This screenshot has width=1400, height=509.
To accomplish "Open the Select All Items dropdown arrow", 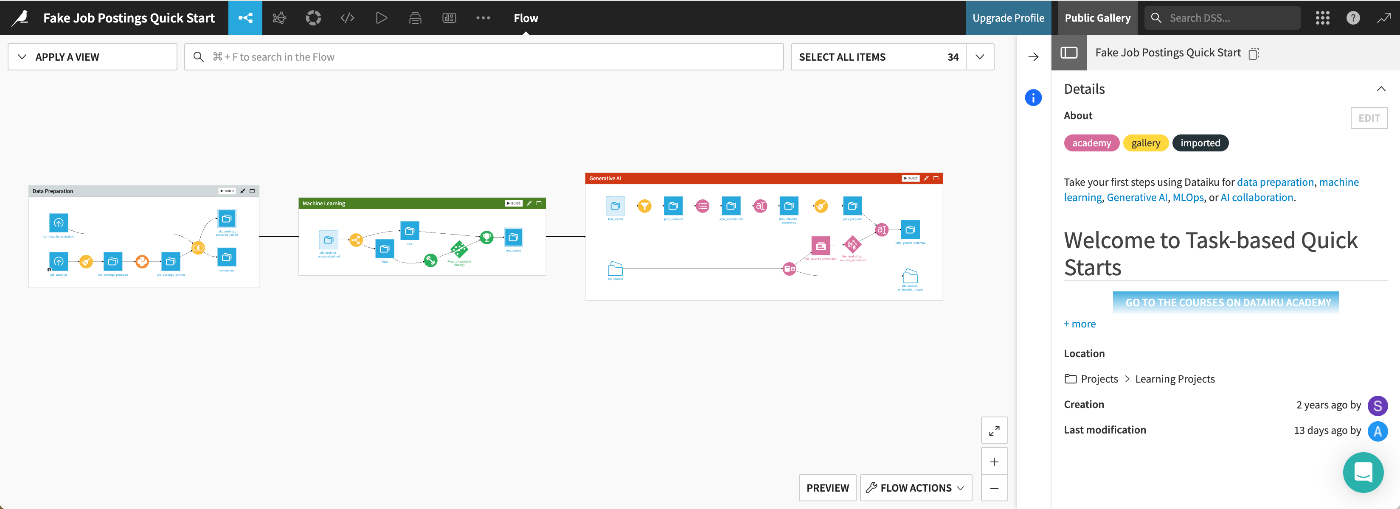I will [981, 57].
